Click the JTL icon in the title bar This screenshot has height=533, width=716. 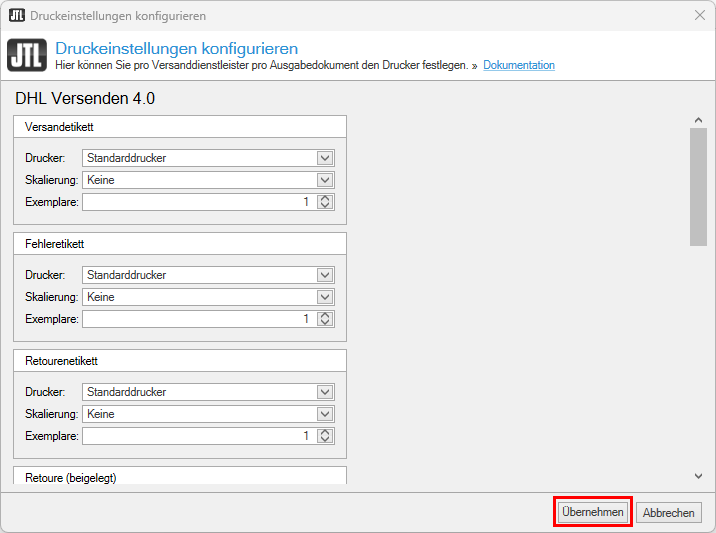pos(16,16)
